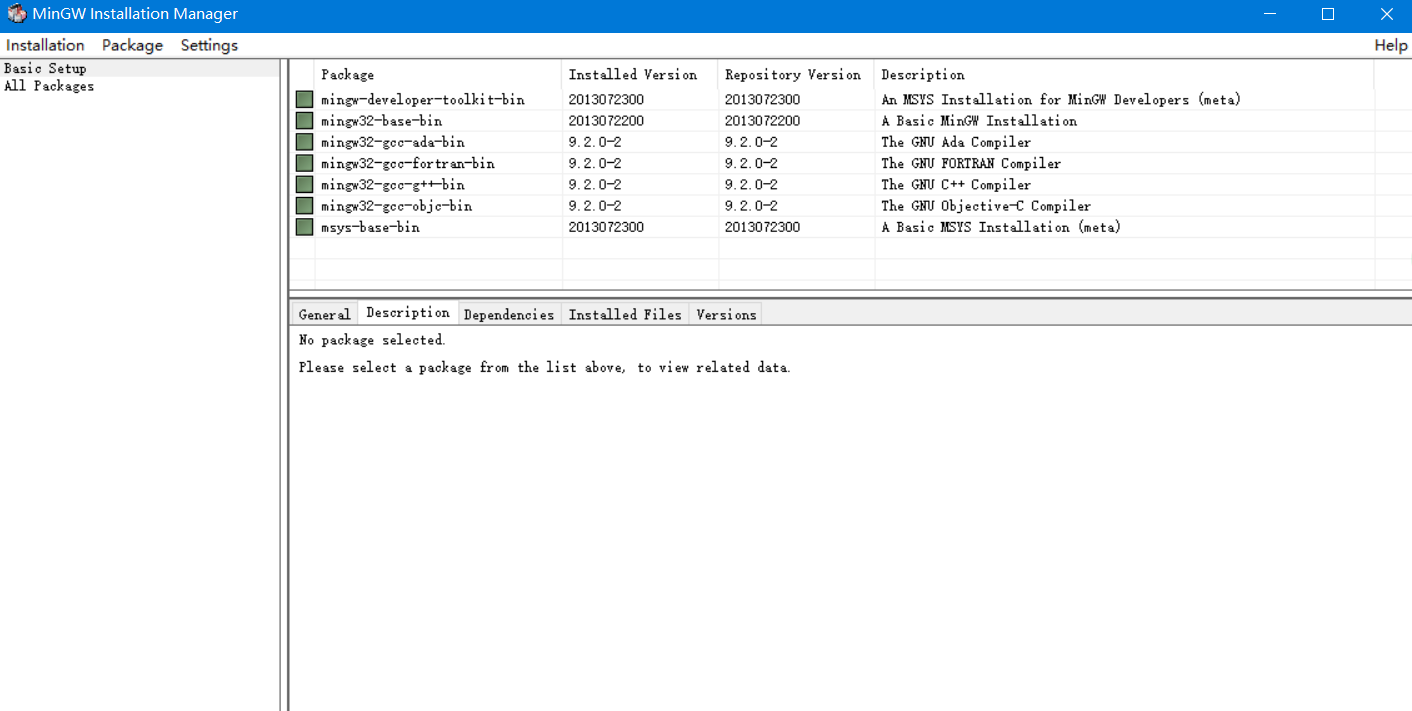Click the mingw32-gcc-fortran-bin status icon
The height and width of the screenshot is (711, 1412).
pyautogui.click(x=303, y=163)
